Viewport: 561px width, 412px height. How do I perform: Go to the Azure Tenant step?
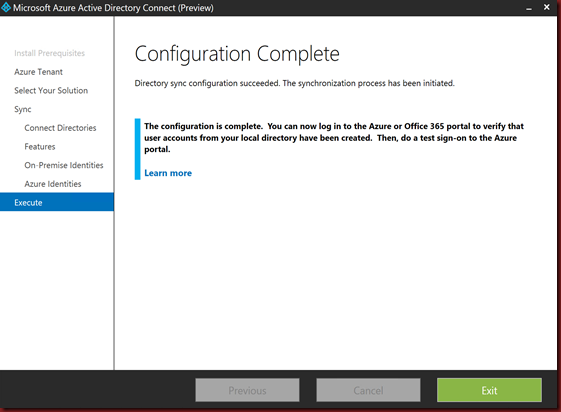pyautogui.click(x=38, y=72)
